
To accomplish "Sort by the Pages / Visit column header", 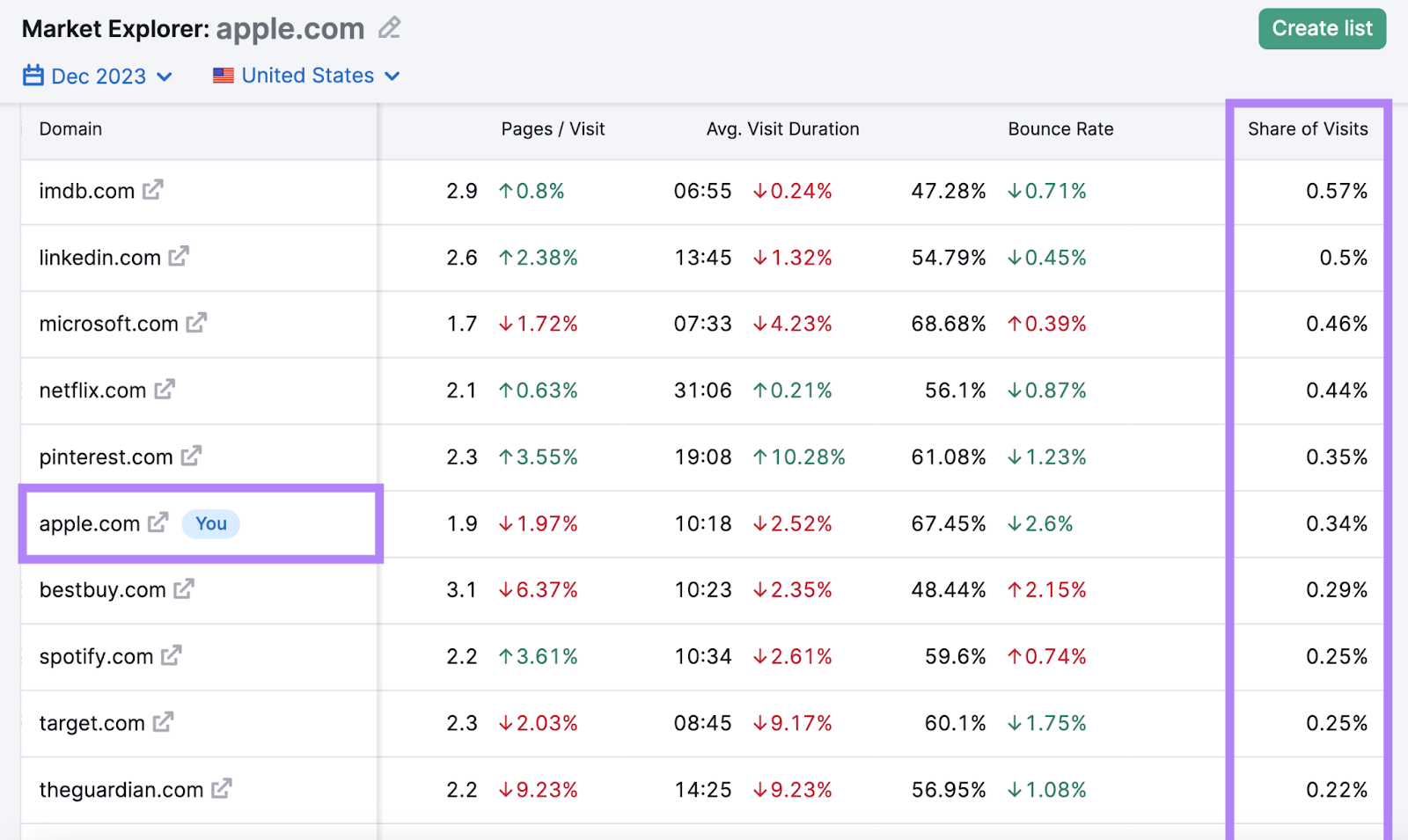I will click(x=553, y=129).
